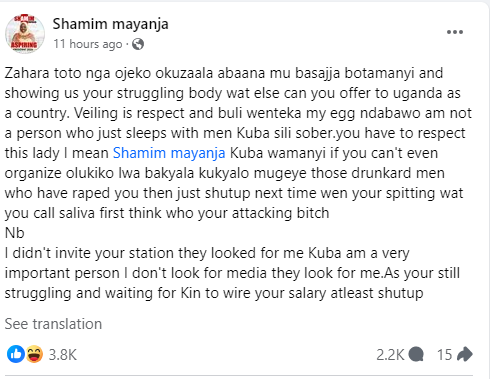Click the share arrow icon

click(x=464, y=354)
